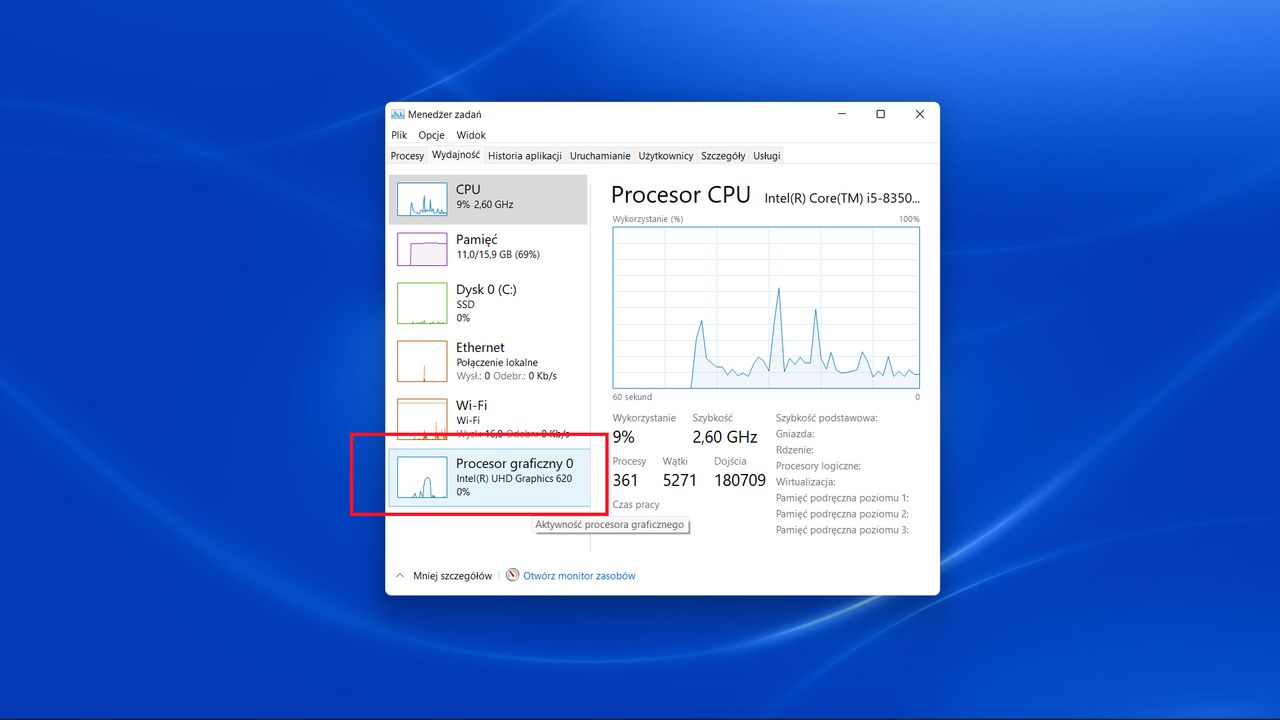Select the Wi-Fi activity graph icon
This screenshot has width=1280, height=720.
[x=421, y=419]
